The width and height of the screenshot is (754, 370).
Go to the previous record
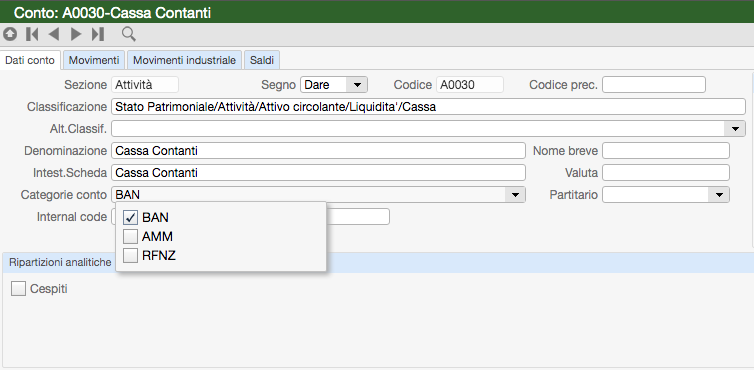point(54,34)
